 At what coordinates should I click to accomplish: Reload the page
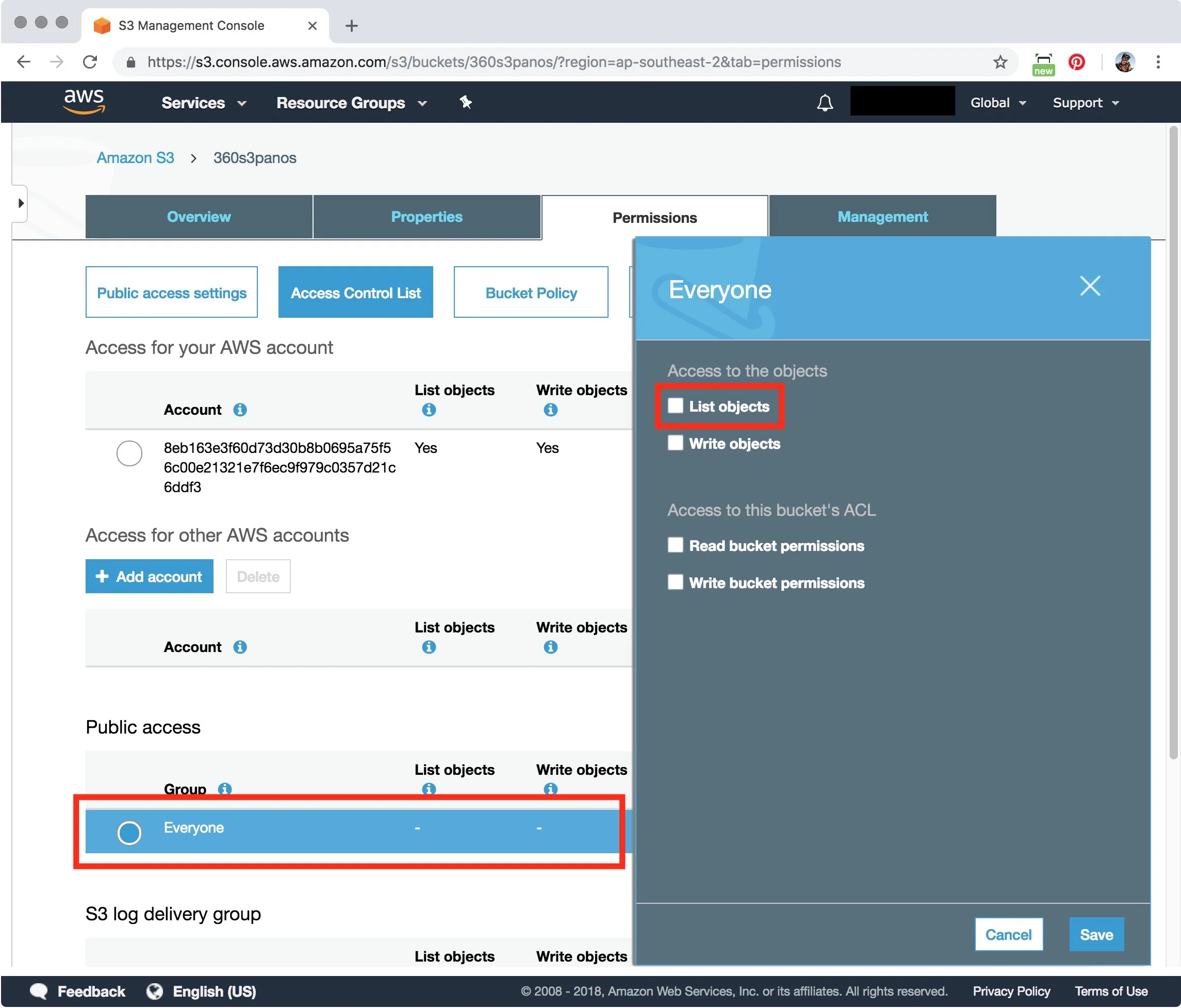click(90, 61)
